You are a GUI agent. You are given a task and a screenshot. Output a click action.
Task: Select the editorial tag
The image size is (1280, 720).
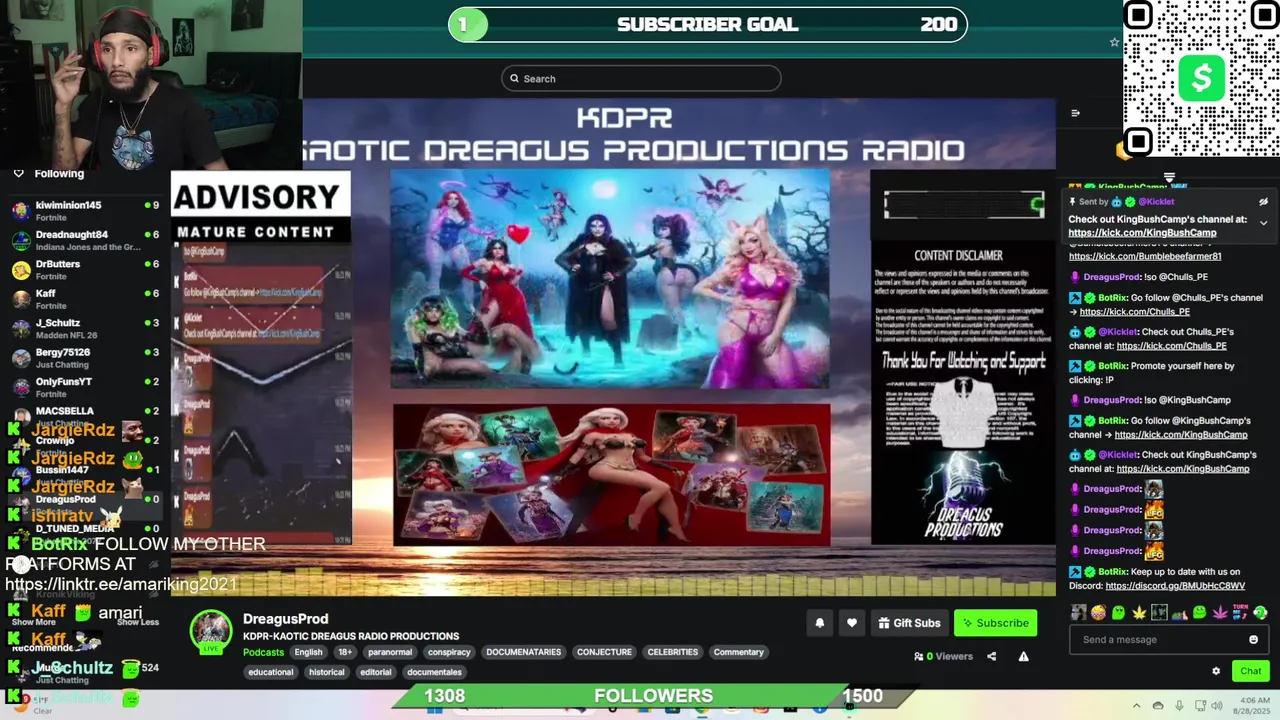pyautogui.click(x=376, y=672)
